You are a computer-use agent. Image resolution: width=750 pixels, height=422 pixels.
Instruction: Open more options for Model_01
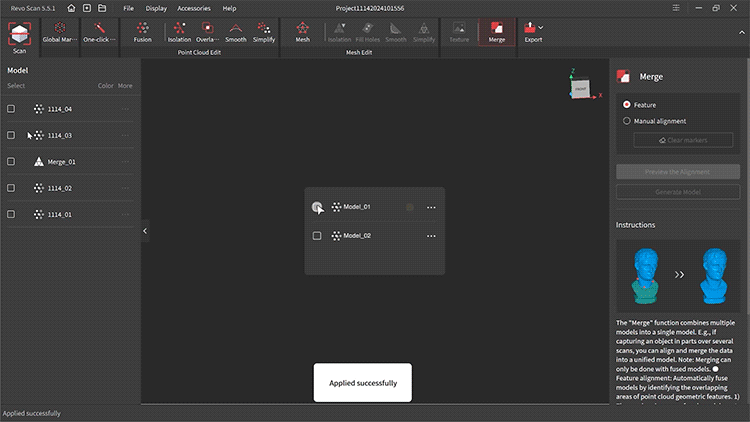(431, 207)
